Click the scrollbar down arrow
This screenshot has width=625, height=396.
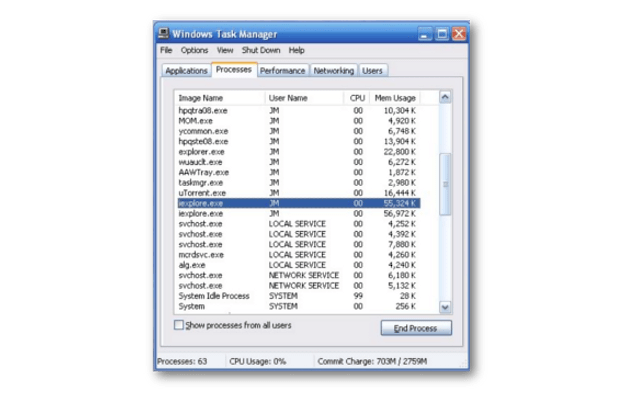tap(445, 307)
